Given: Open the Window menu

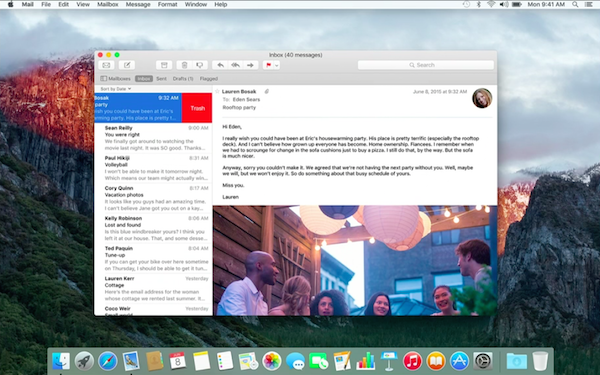Looking at the screenshot, I should (196, 5).
